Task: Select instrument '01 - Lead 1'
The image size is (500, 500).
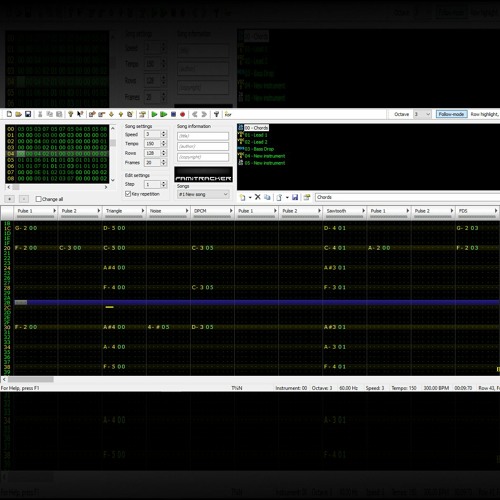Action: click(256, 135)
